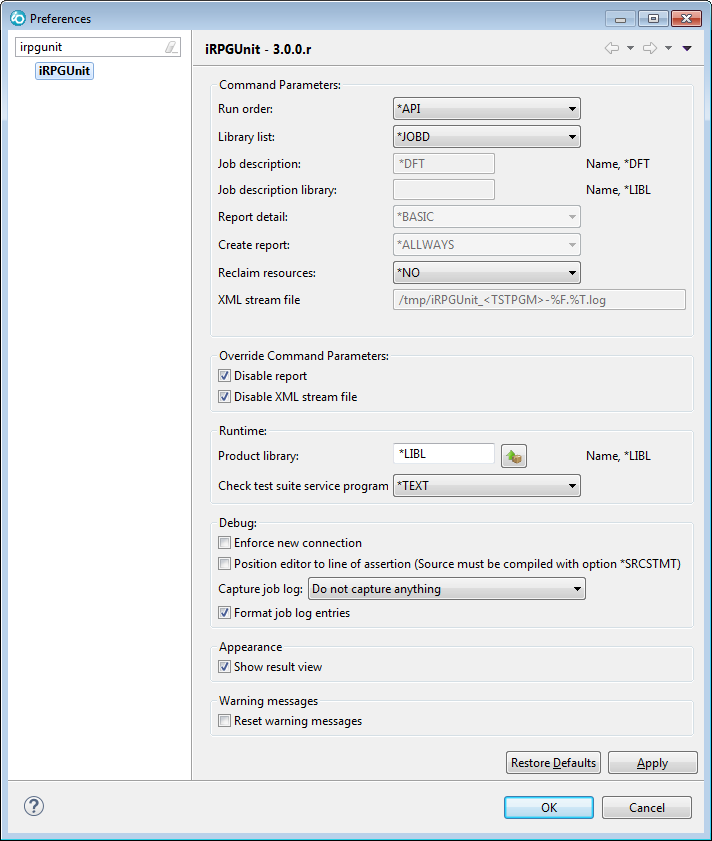Click the Apply button
Image resolution: width=712 pixels, height=841 pixels.
[652, 763]
